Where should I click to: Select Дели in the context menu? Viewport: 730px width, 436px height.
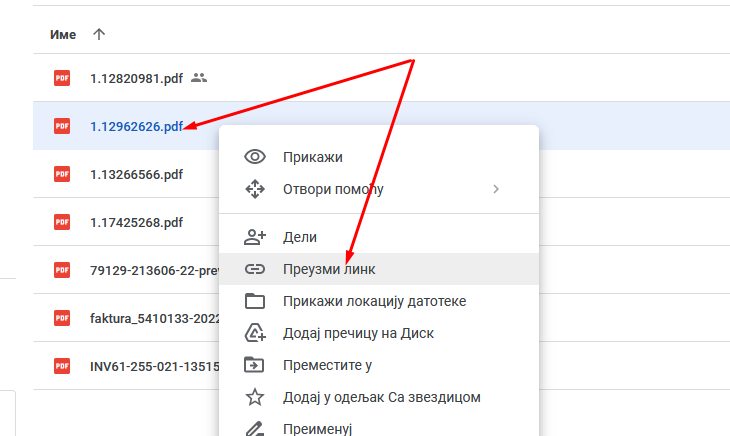point(300,237)
